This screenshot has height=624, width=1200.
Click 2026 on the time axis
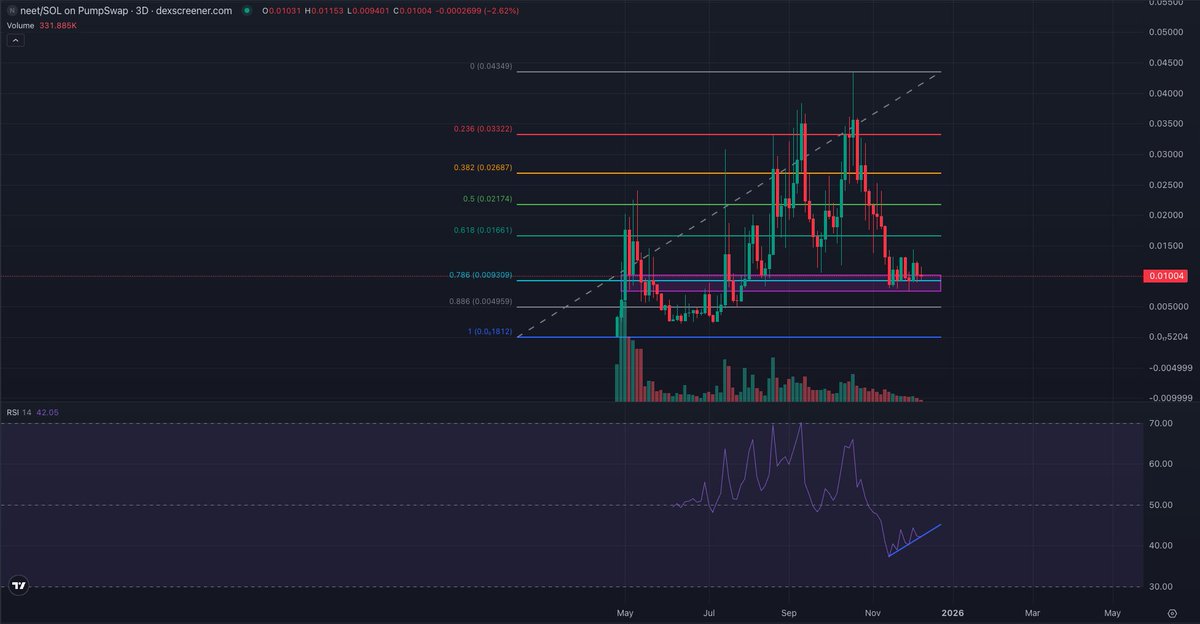point(953,613)
